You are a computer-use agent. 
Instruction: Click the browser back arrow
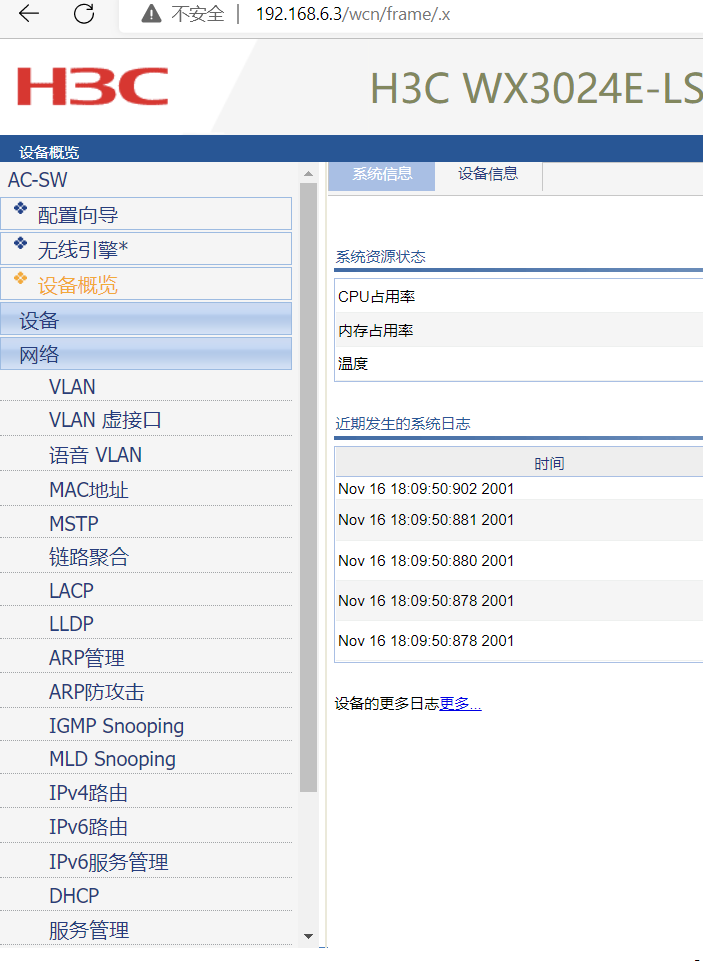(29, 13)
